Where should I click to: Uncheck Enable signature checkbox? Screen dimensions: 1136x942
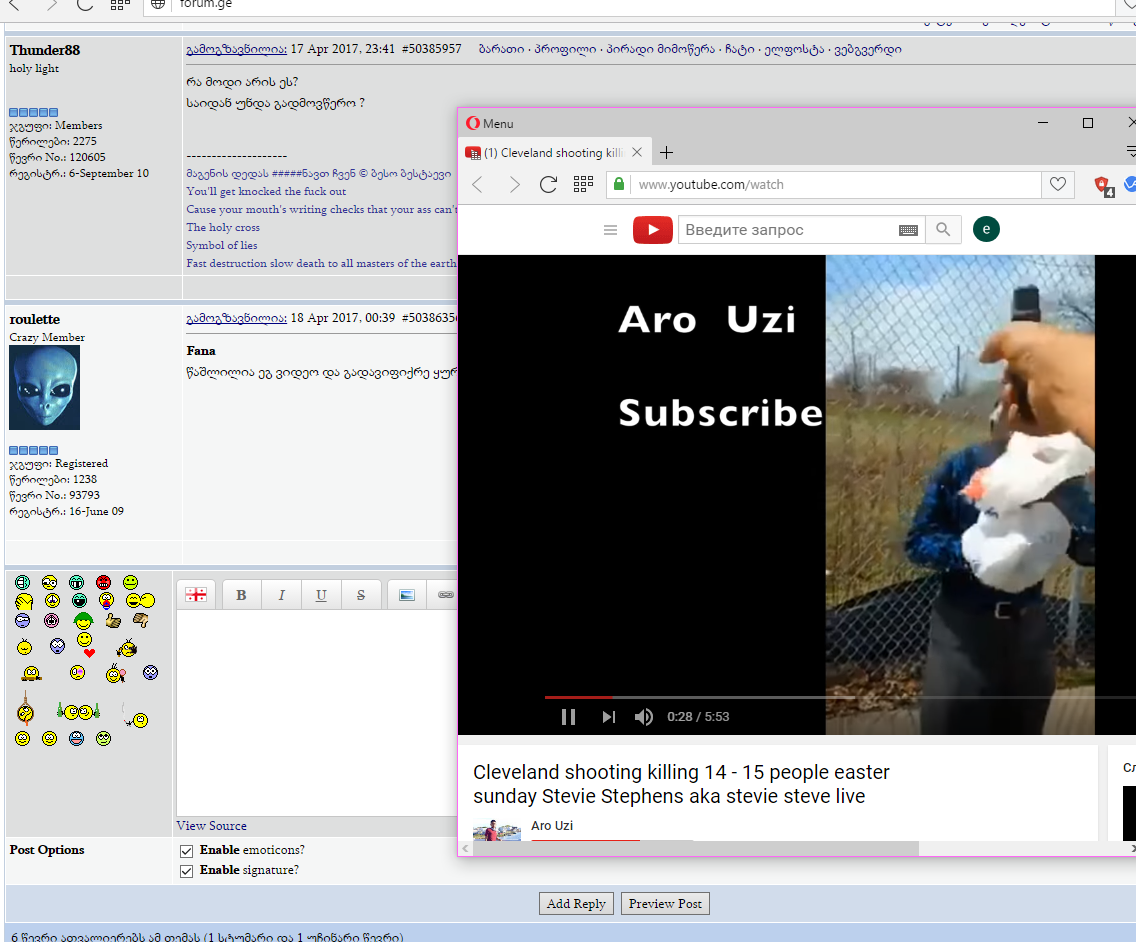click(x=186, y=871)
